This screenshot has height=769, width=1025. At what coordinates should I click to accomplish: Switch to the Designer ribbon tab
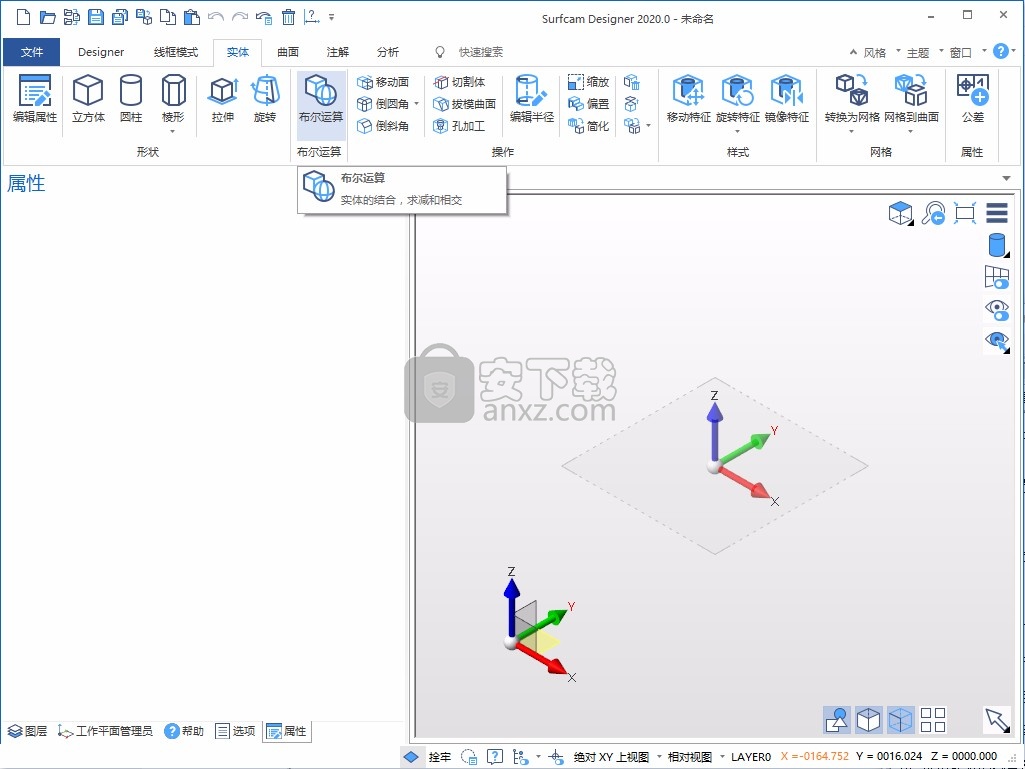101,52
